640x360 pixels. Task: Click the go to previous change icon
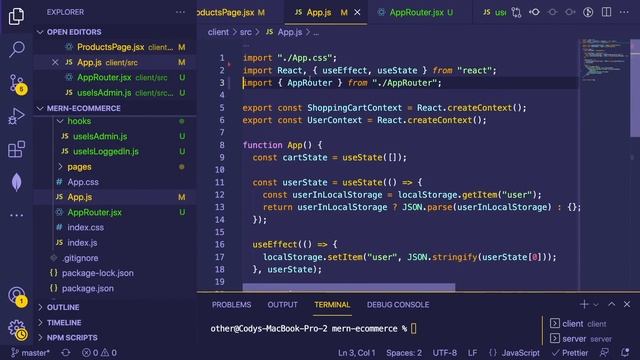pyautogui.click(x=534, y=12)
